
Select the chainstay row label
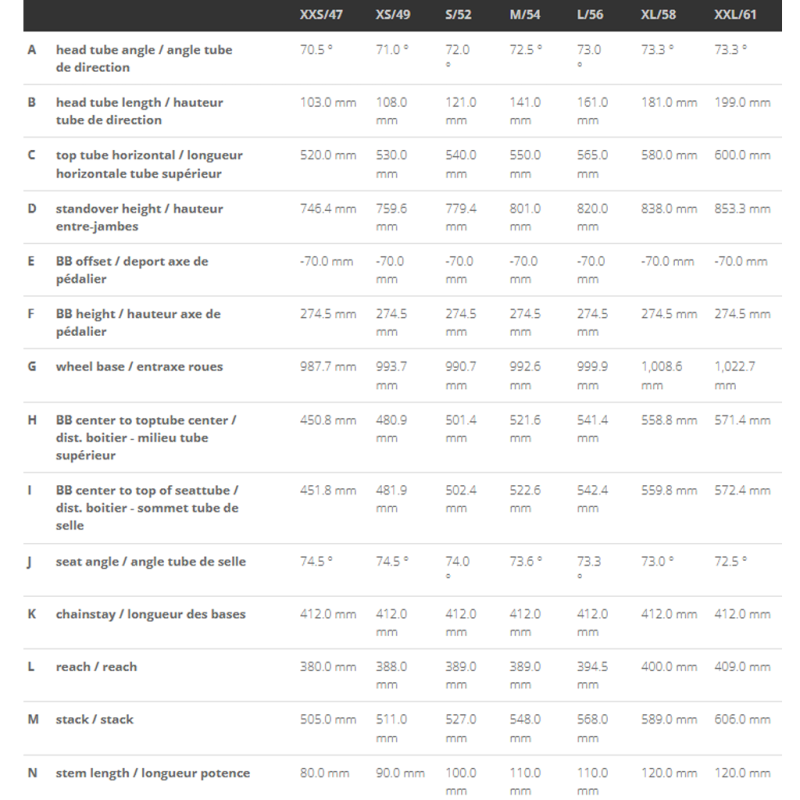click(150, 614)
